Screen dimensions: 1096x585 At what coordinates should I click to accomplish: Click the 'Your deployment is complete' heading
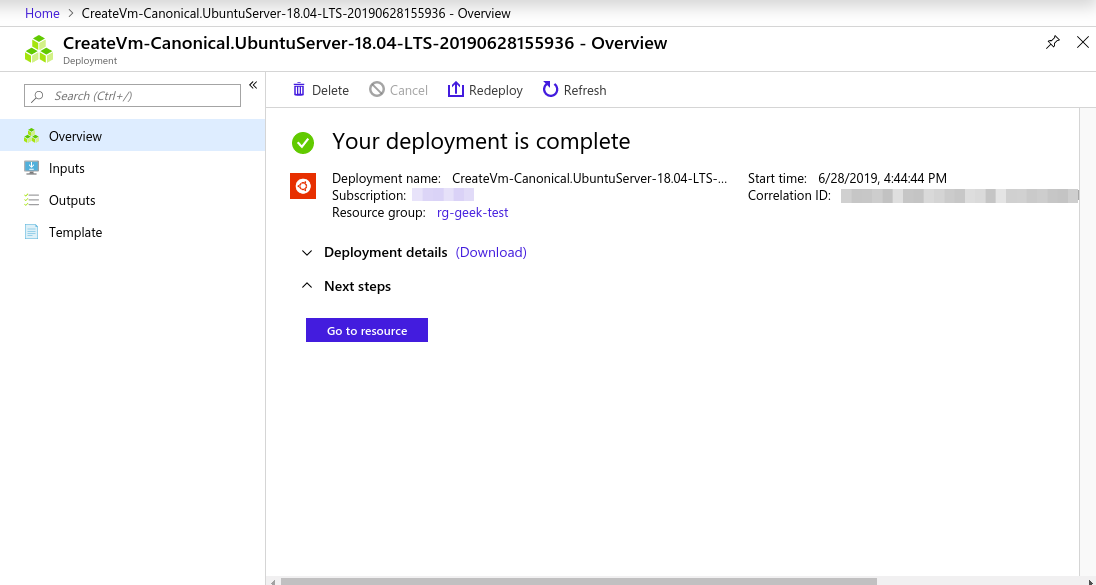click(x=481, y=141)
